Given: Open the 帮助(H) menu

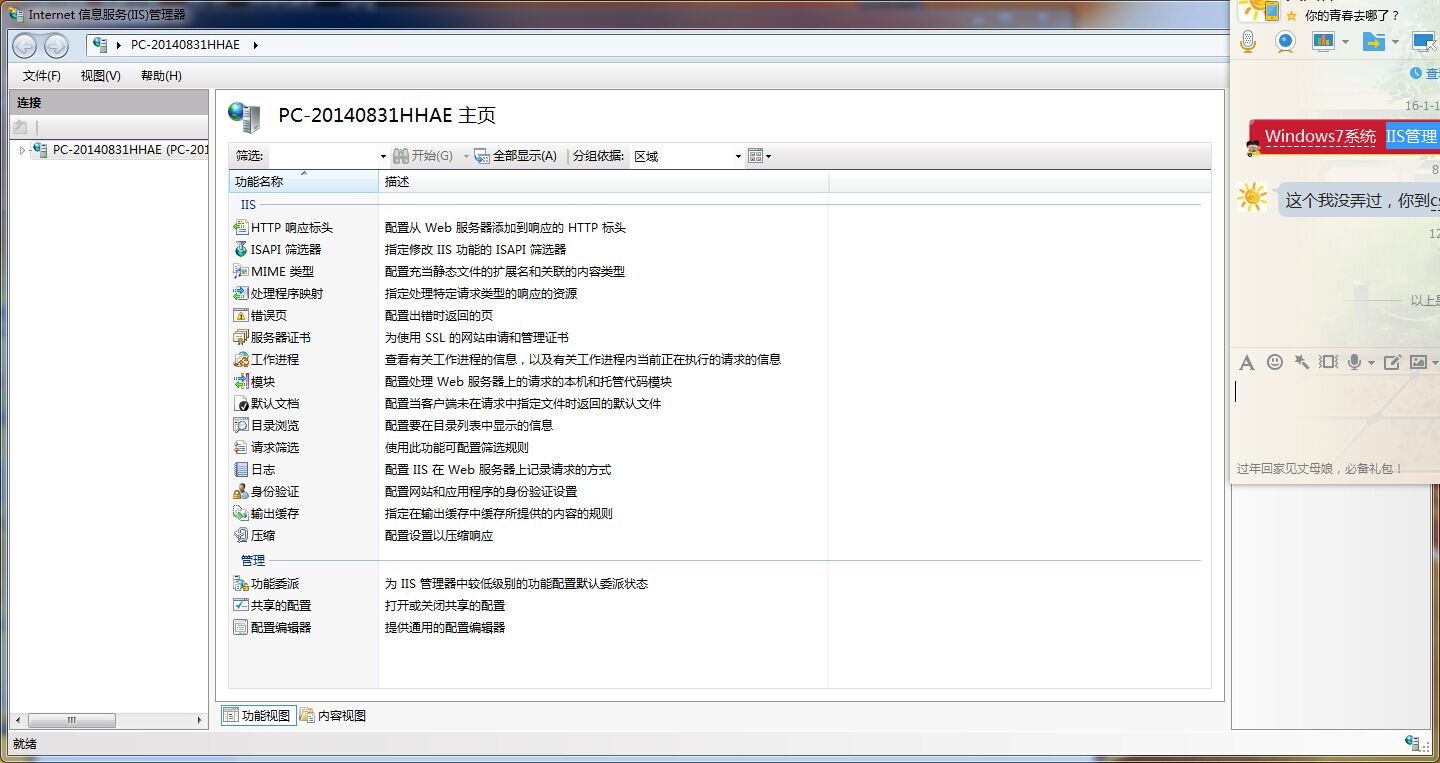Looking at the screenshot, I should (161, 76).
